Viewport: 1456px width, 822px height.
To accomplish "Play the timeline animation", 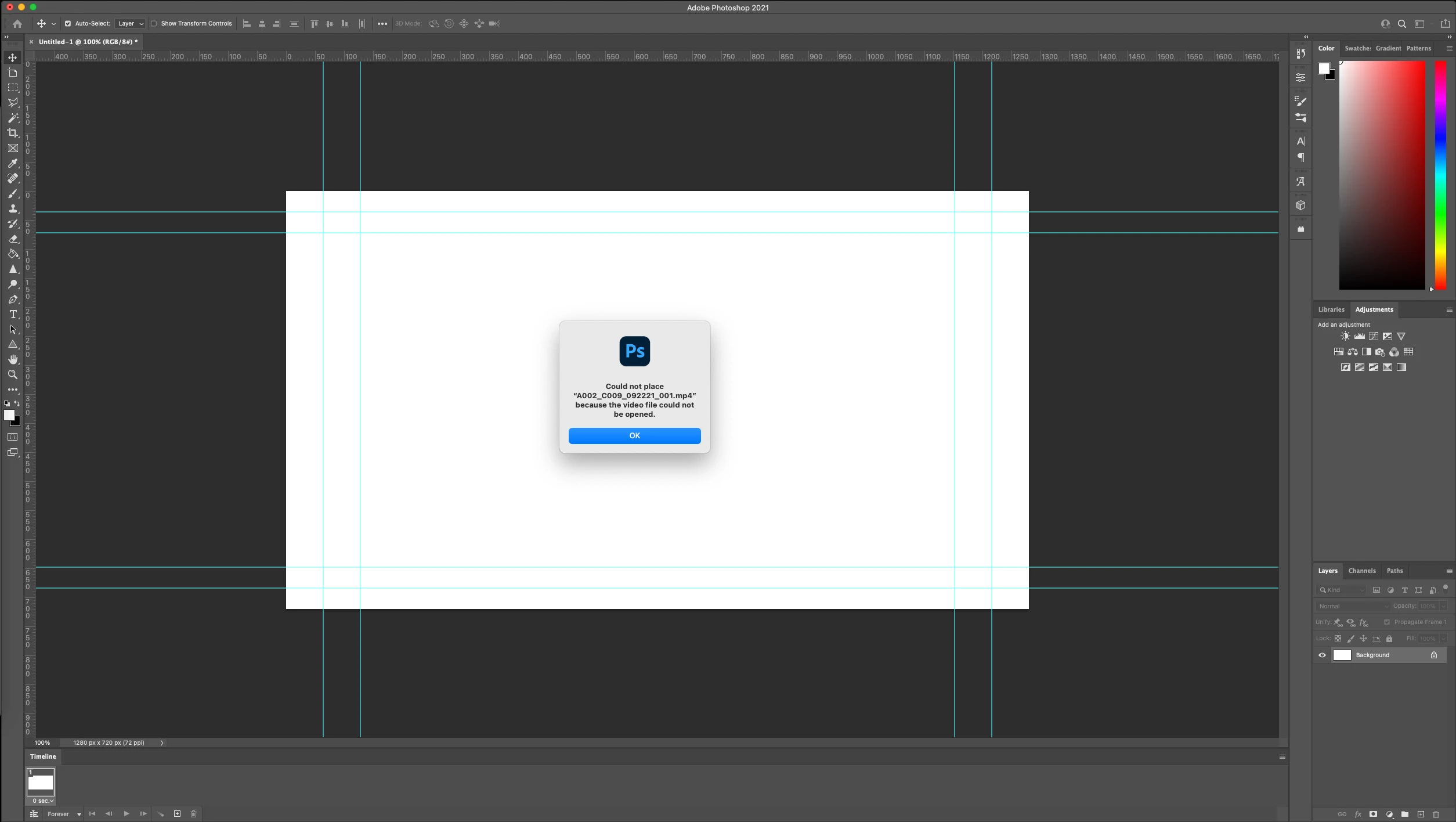I will point(126,814).
